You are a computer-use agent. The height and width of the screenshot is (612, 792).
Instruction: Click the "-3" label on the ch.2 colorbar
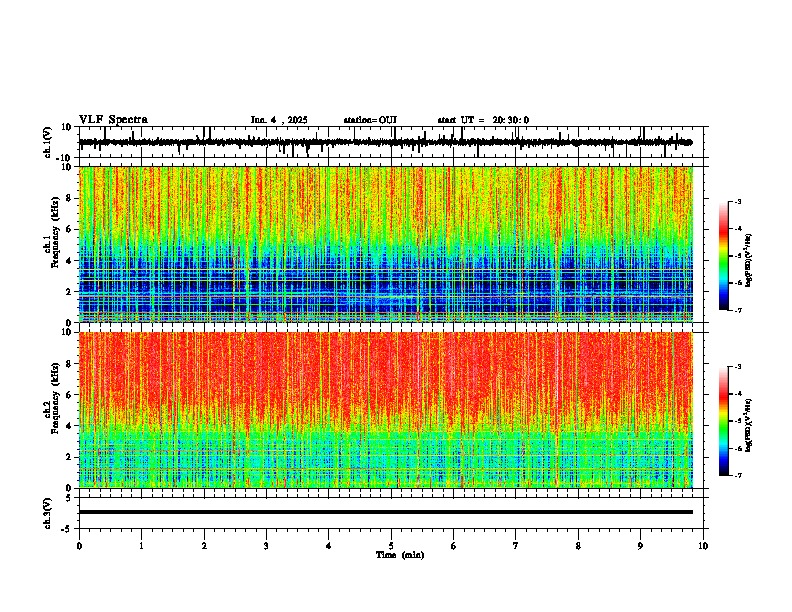pyautogui.click(x=737, y=367)
